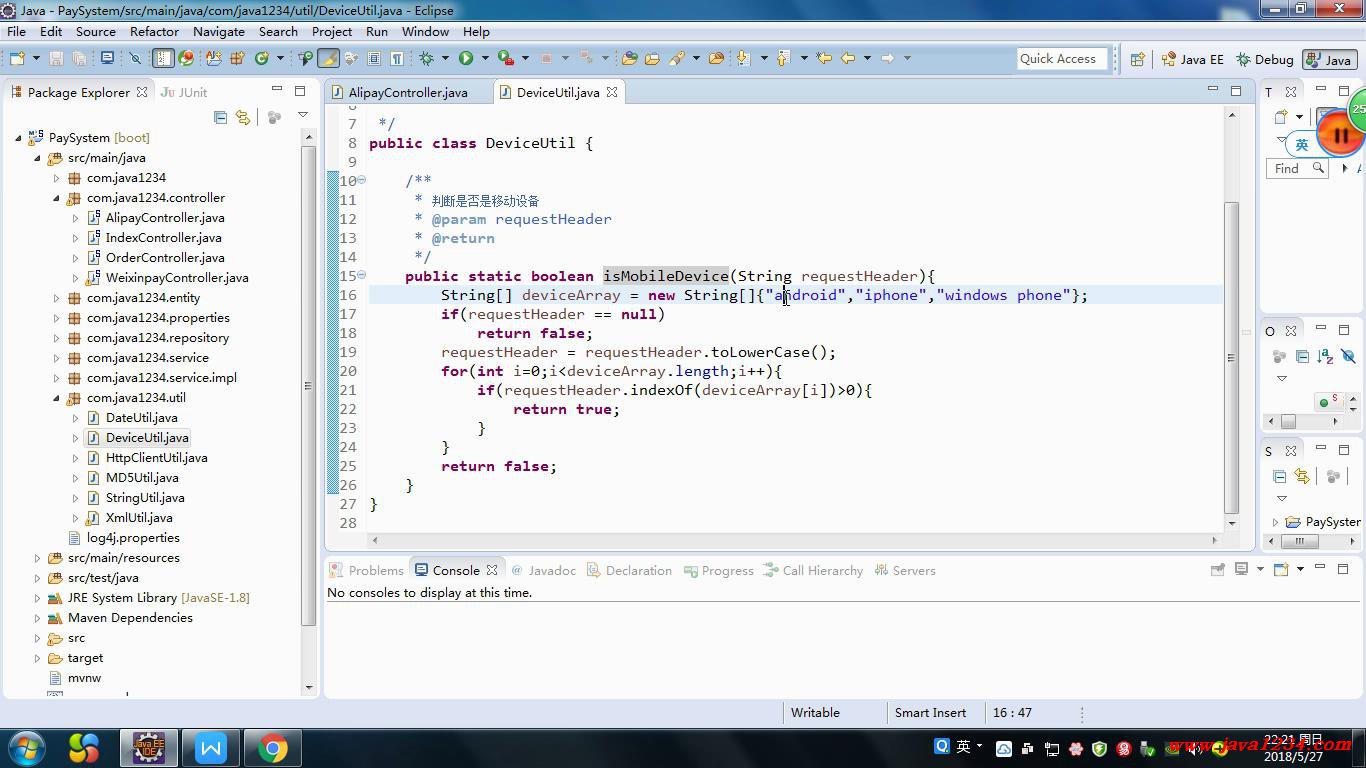
Task: Close the DeviceUtil.java editor tab
Action: coord(611,92)
